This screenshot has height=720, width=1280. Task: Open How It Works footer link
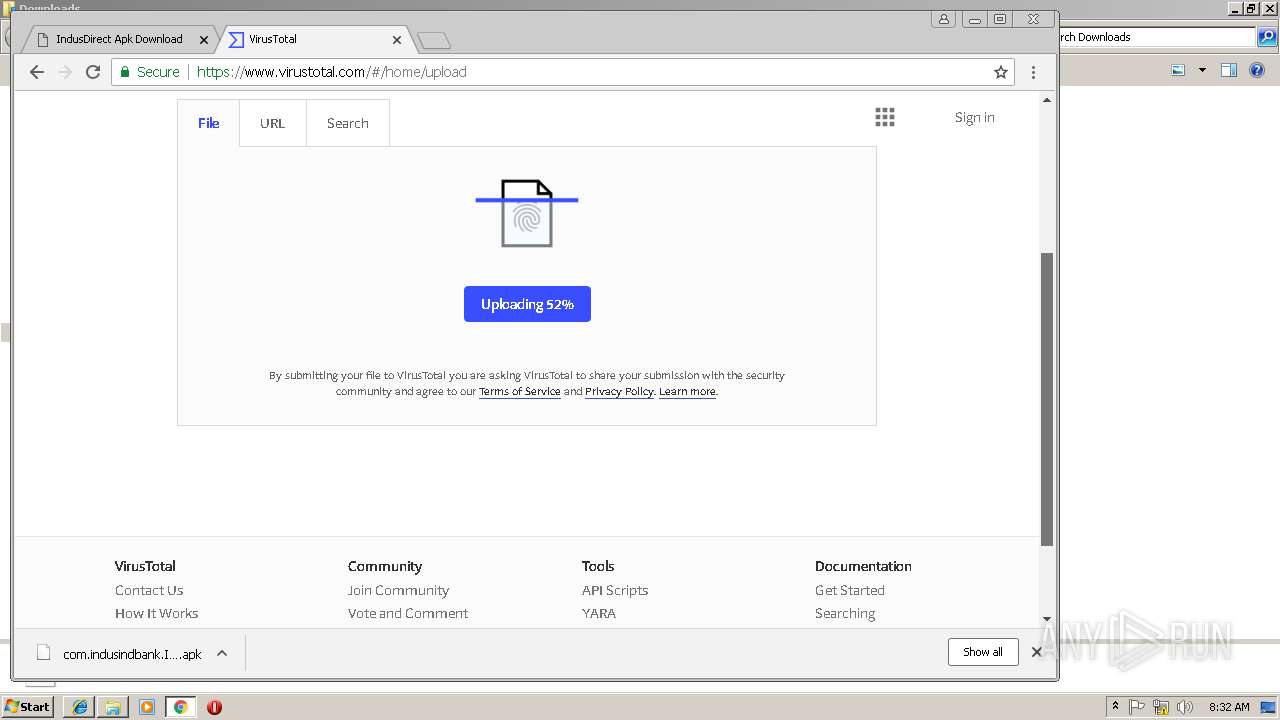pos(156,613)
